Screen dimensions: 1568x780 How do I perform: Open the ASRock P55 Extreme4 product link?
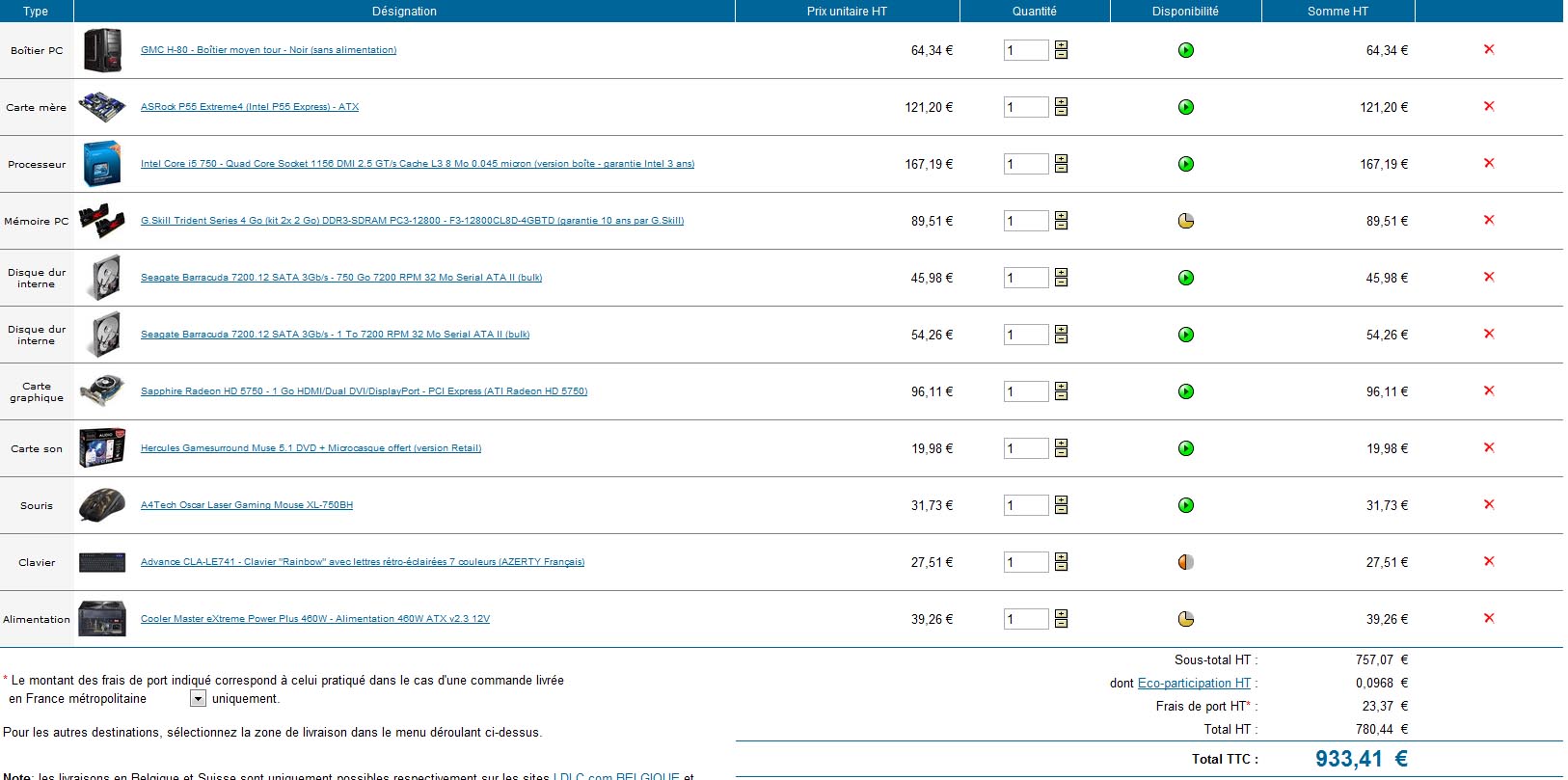pos(250,107)
